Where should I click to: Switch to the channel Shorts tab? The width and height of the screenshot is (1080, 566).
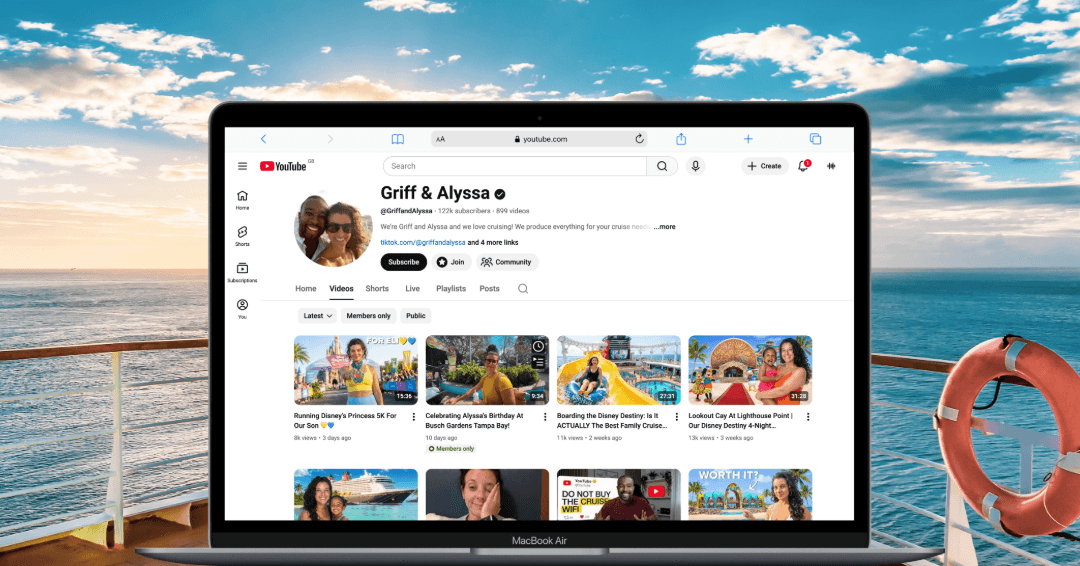tap(377, 289)
